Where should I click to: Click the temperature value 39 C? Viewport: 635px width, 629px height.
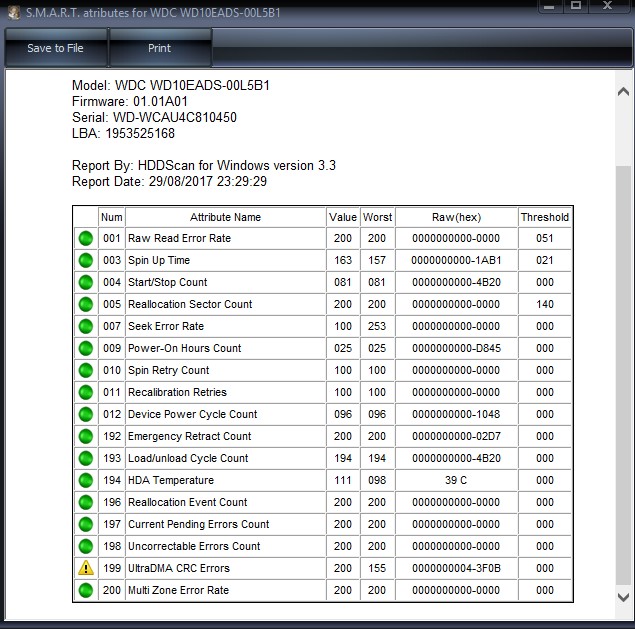coord(456,480)
